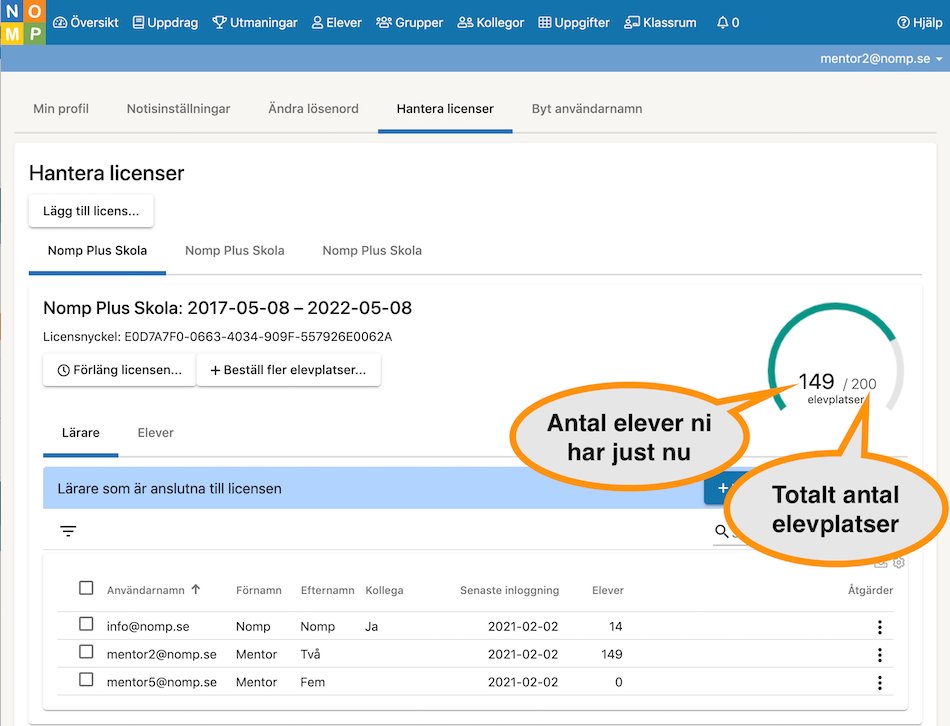Select the Hantera licenser tab

pyautogui.click(x=445, y=108)
